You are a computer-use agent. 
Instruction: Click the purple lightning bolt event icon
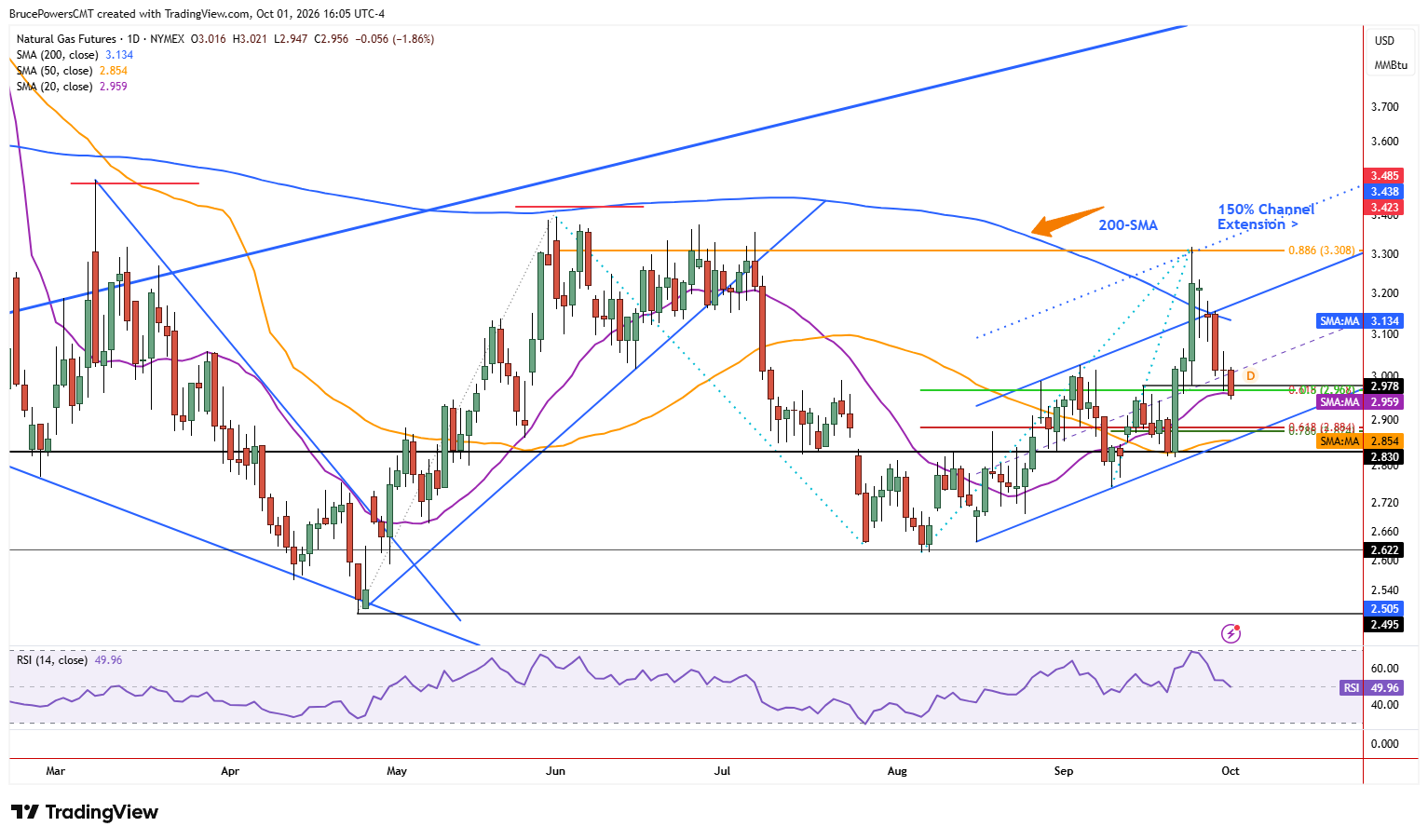click(1231, 634)
